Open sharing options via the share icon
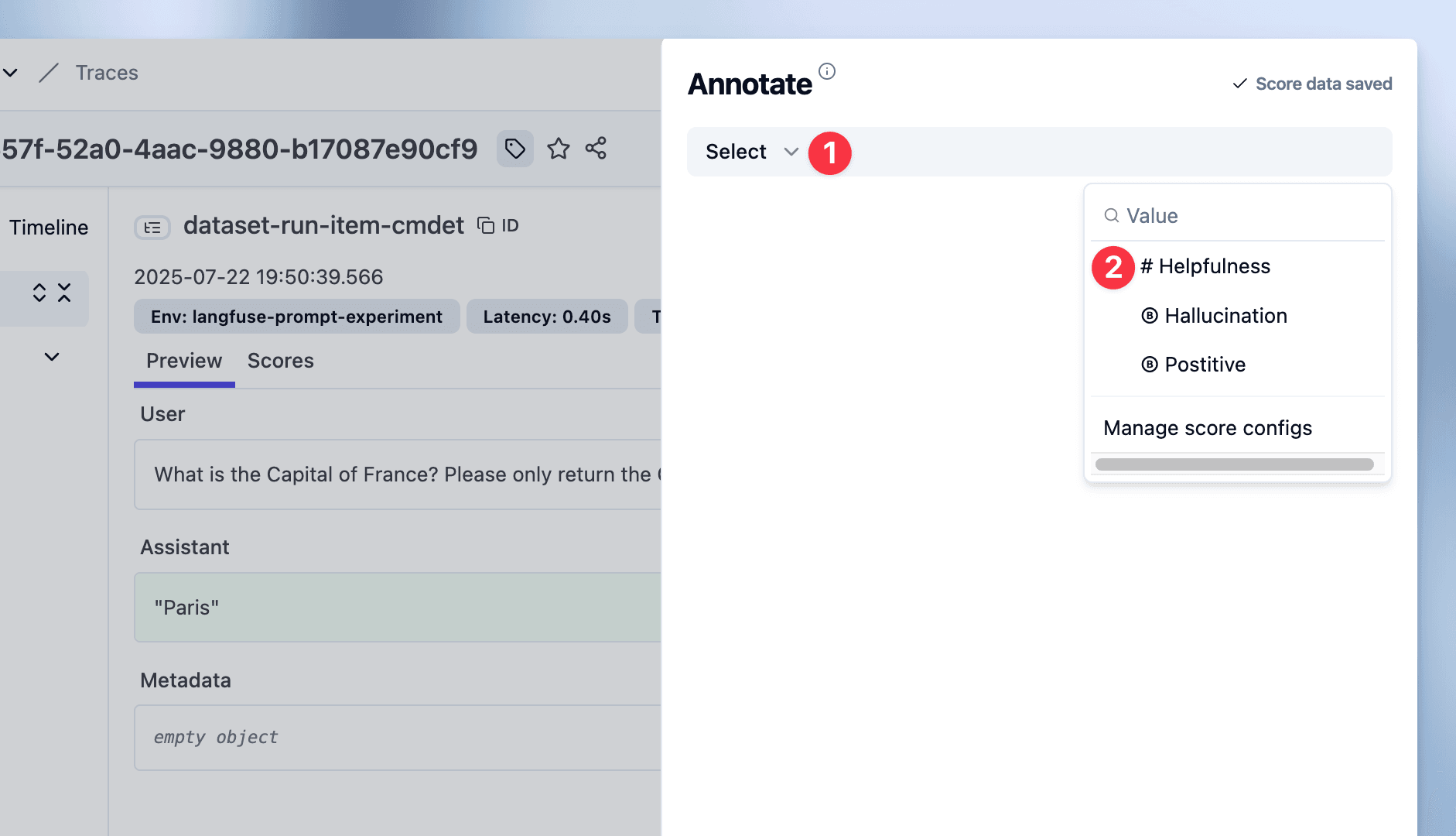 596,149
